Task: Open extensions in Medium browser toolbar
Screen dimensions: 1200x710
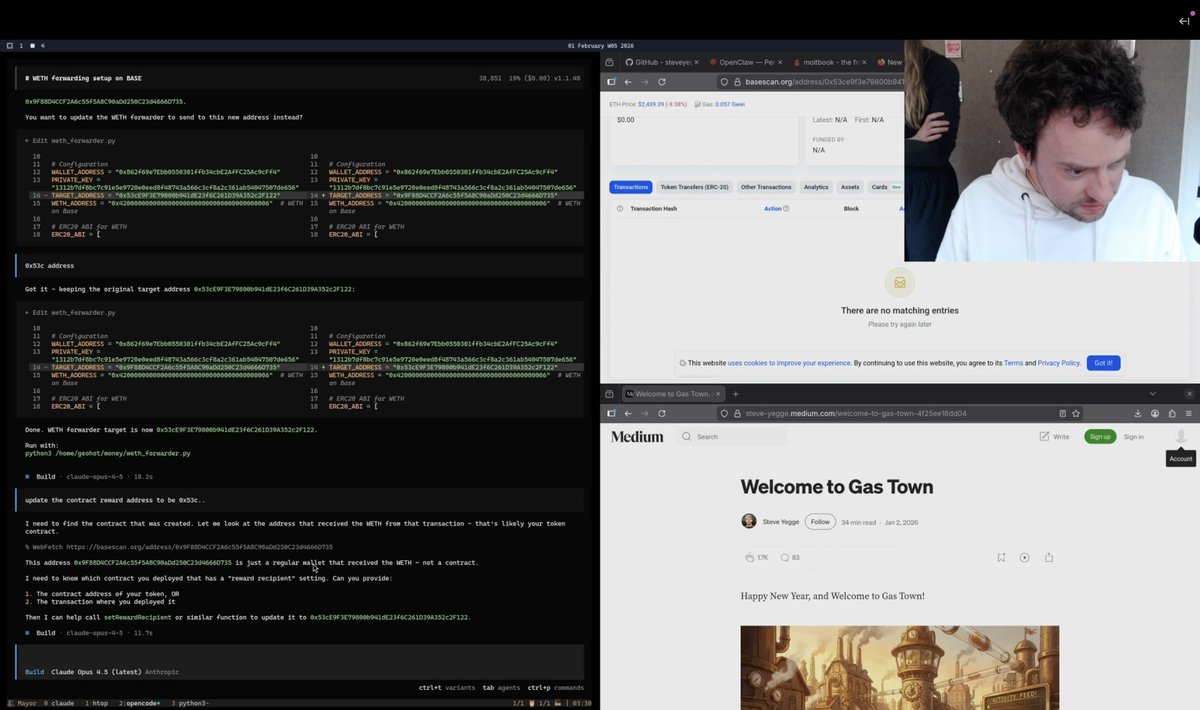Action: [1172, 413]
